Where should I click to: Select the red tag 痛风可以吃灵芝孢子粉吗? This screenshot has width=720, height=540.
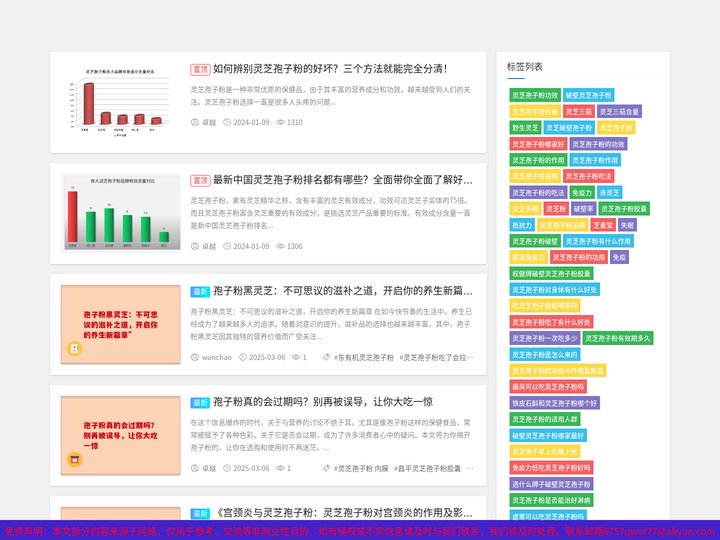pyautogui.click(x=548, y=387)
